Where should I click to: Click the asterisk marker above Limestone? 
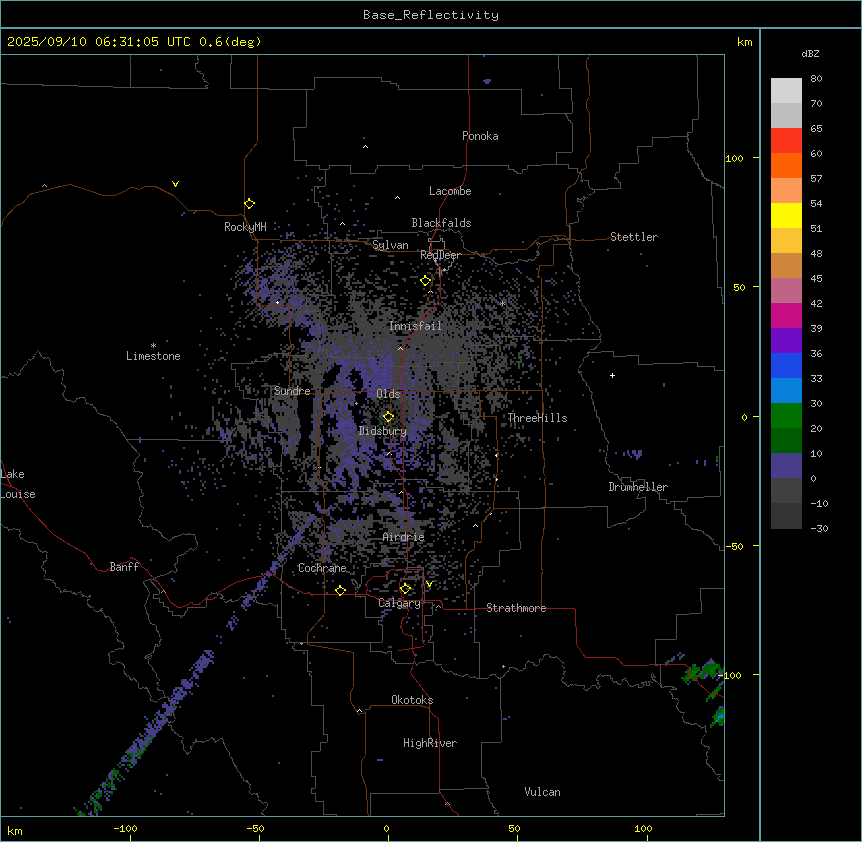click(x=153, y=346)
